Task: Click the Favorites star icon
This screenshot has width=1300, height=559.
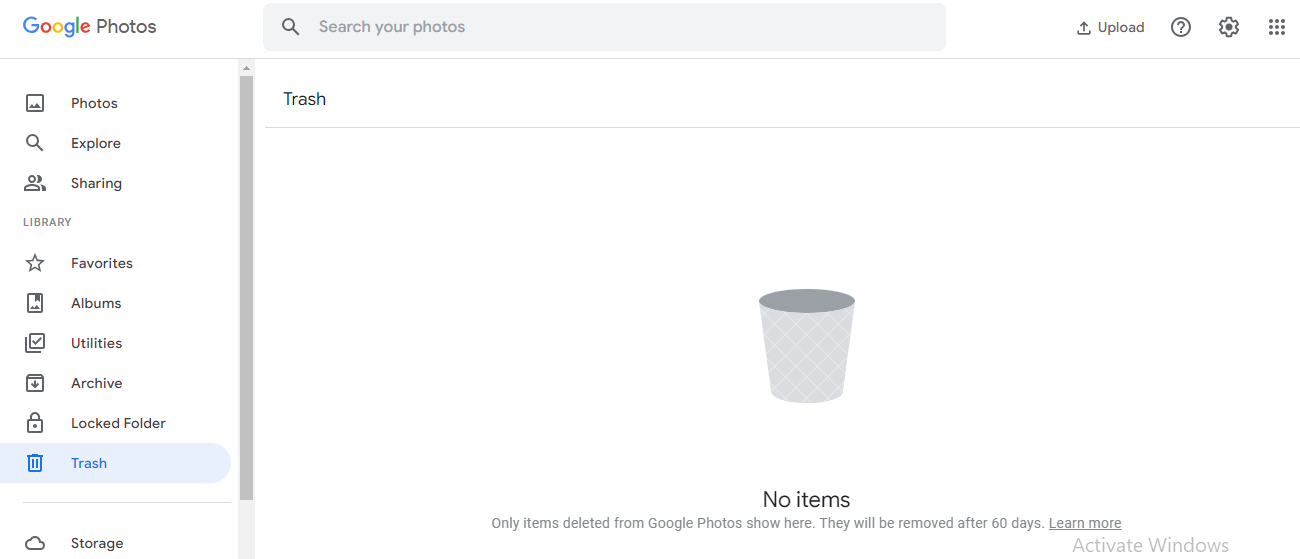Action: click(x=35, y=263)
